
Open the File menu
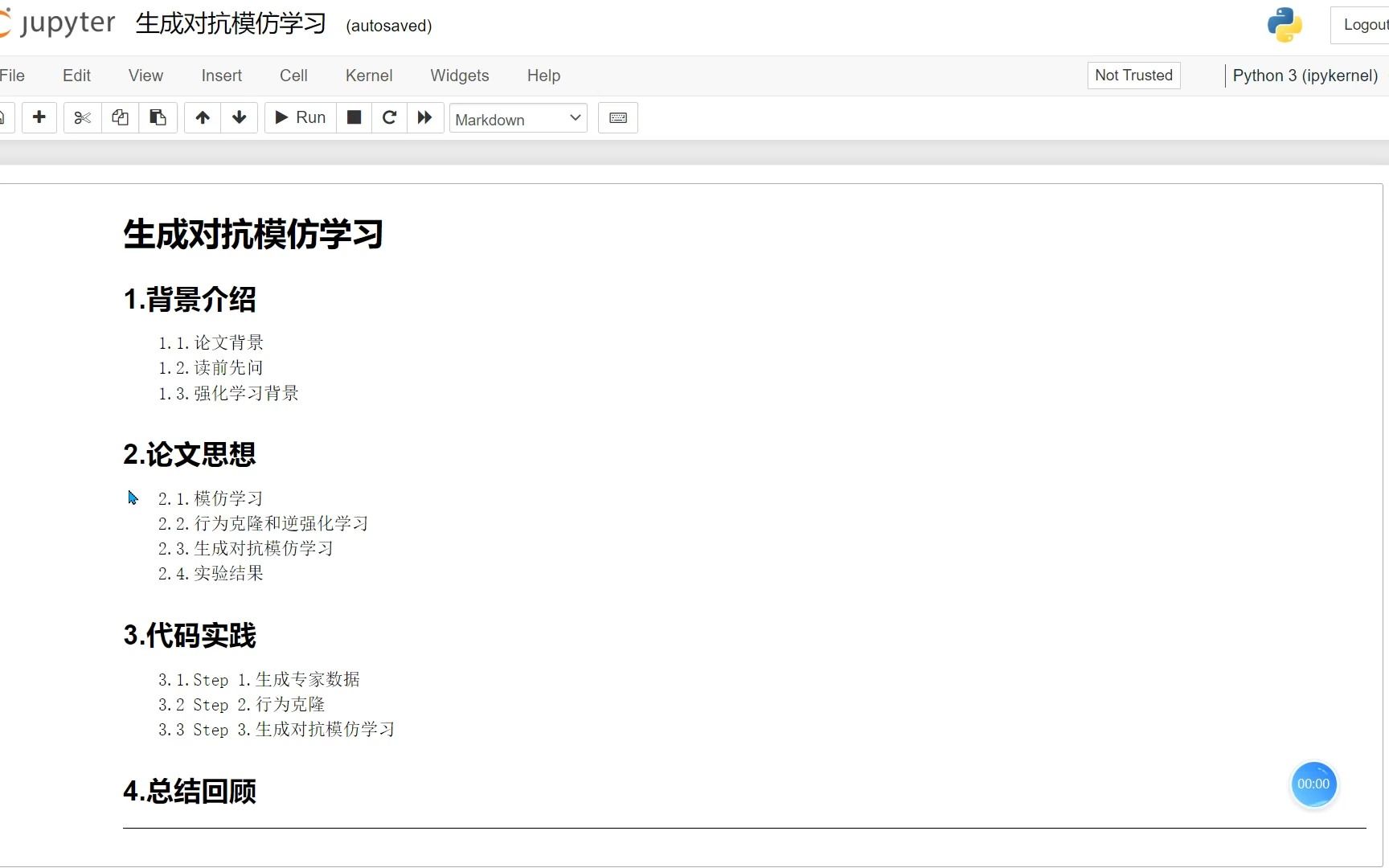(12, 76)
